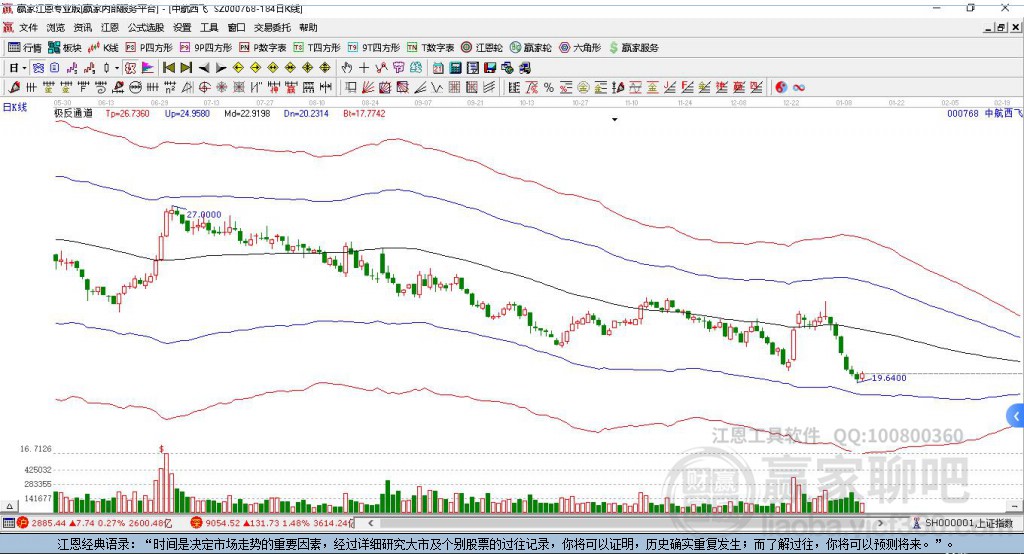1024x554 pixels.
Task: Open the 浏览 menu
Action: 56,27
